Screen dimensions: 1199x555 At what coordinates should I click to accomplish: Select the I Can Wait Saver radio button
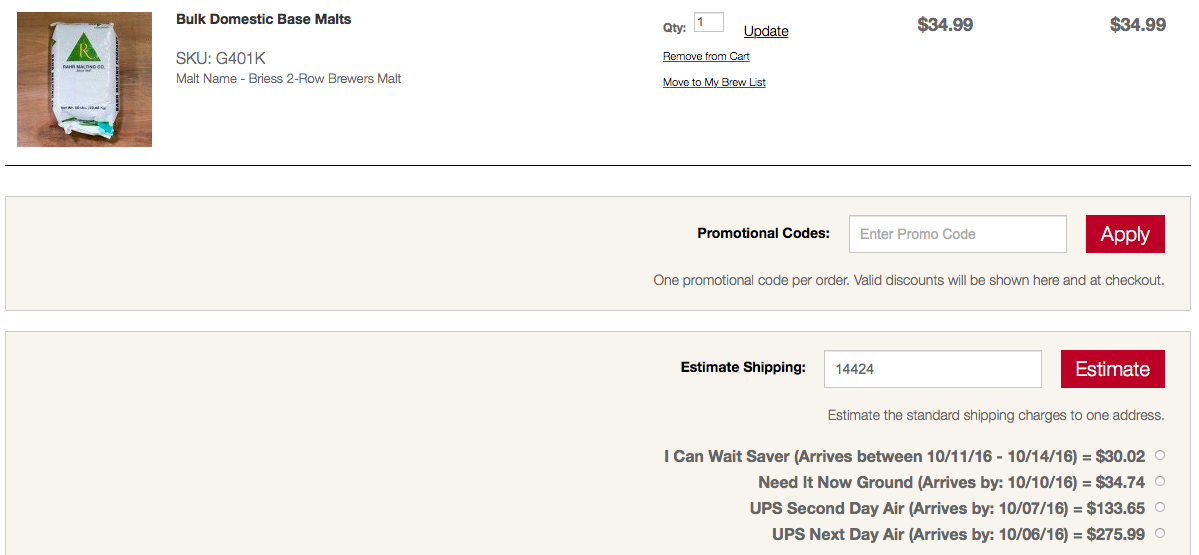coord(1160,456)
